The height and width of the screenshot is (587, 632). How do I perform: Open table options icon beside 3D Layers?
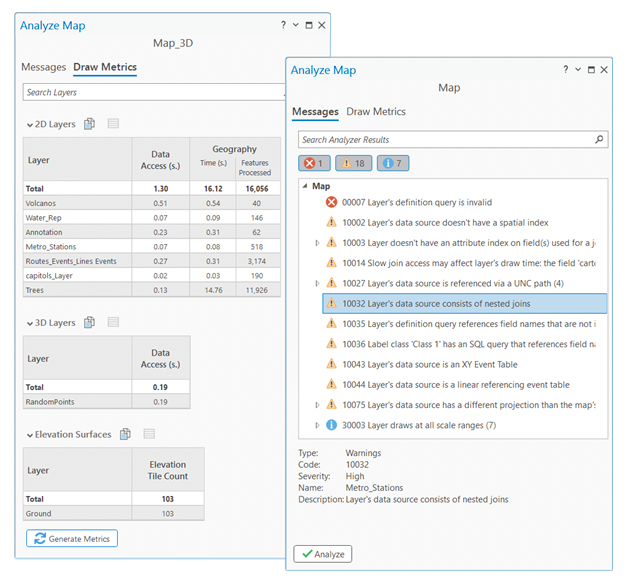113,322
